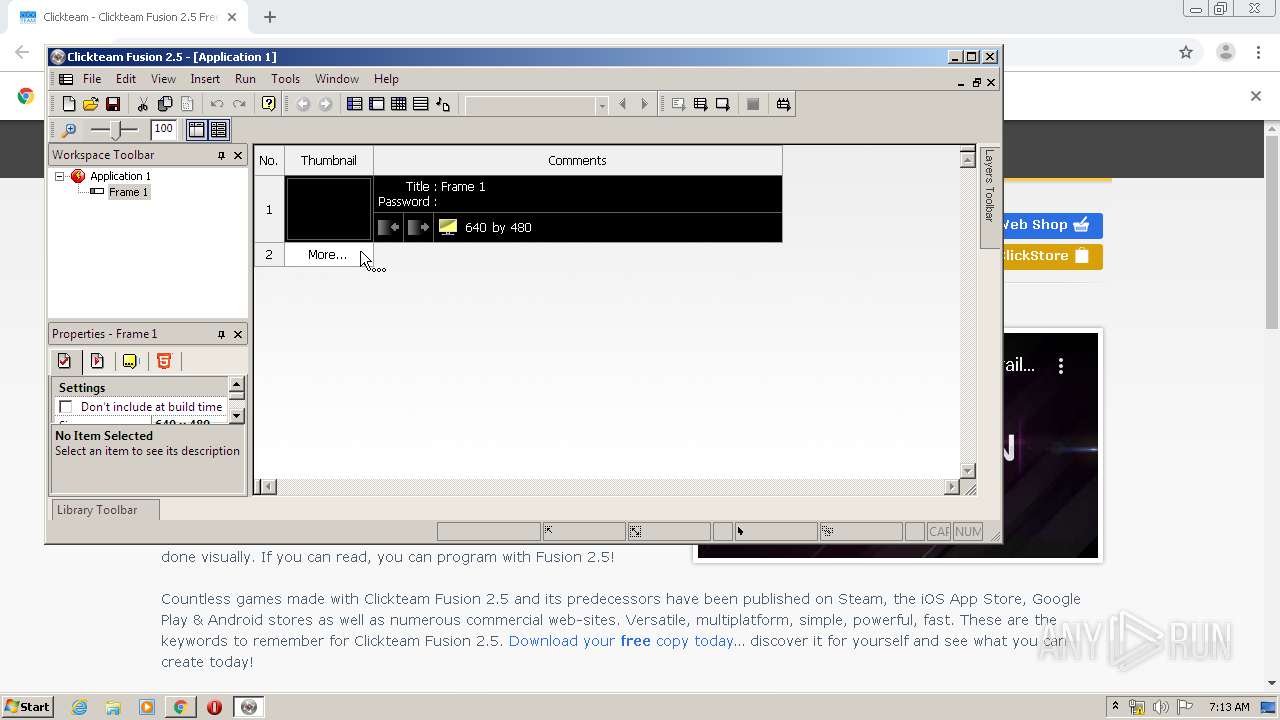Undo the last action
1280x720 pixels.
(217, 104)
